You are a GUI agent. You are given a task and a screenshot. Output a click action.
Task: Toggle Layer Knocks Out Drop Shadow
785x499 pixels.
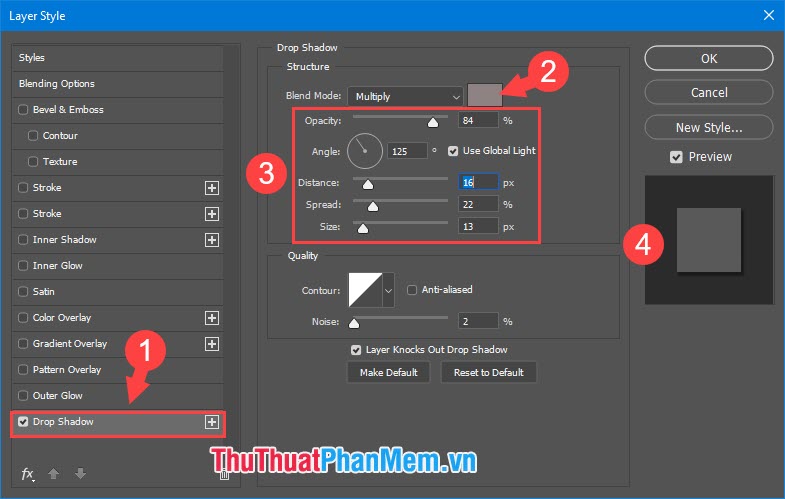[356, 350]
